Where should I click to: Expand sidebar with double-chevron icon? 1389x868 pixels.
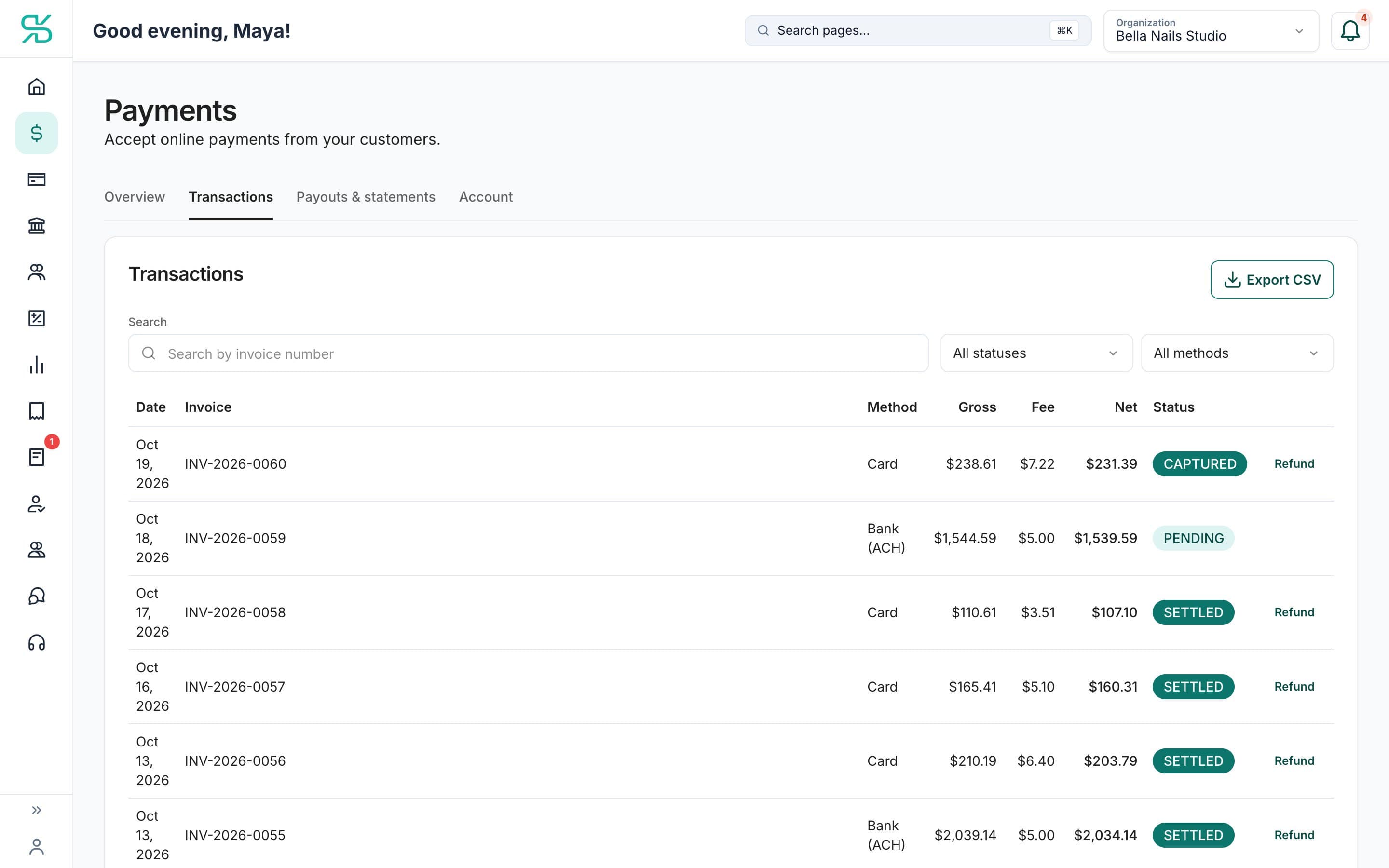[36, 810]
